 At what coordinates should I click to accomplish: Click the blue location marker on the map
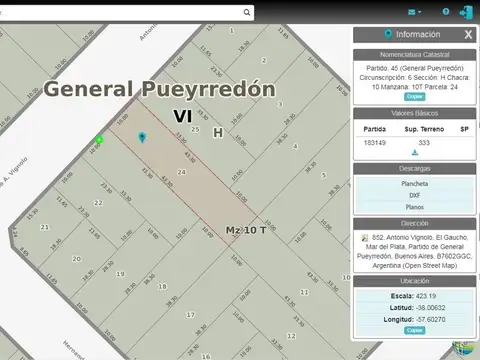click(142, 137)
